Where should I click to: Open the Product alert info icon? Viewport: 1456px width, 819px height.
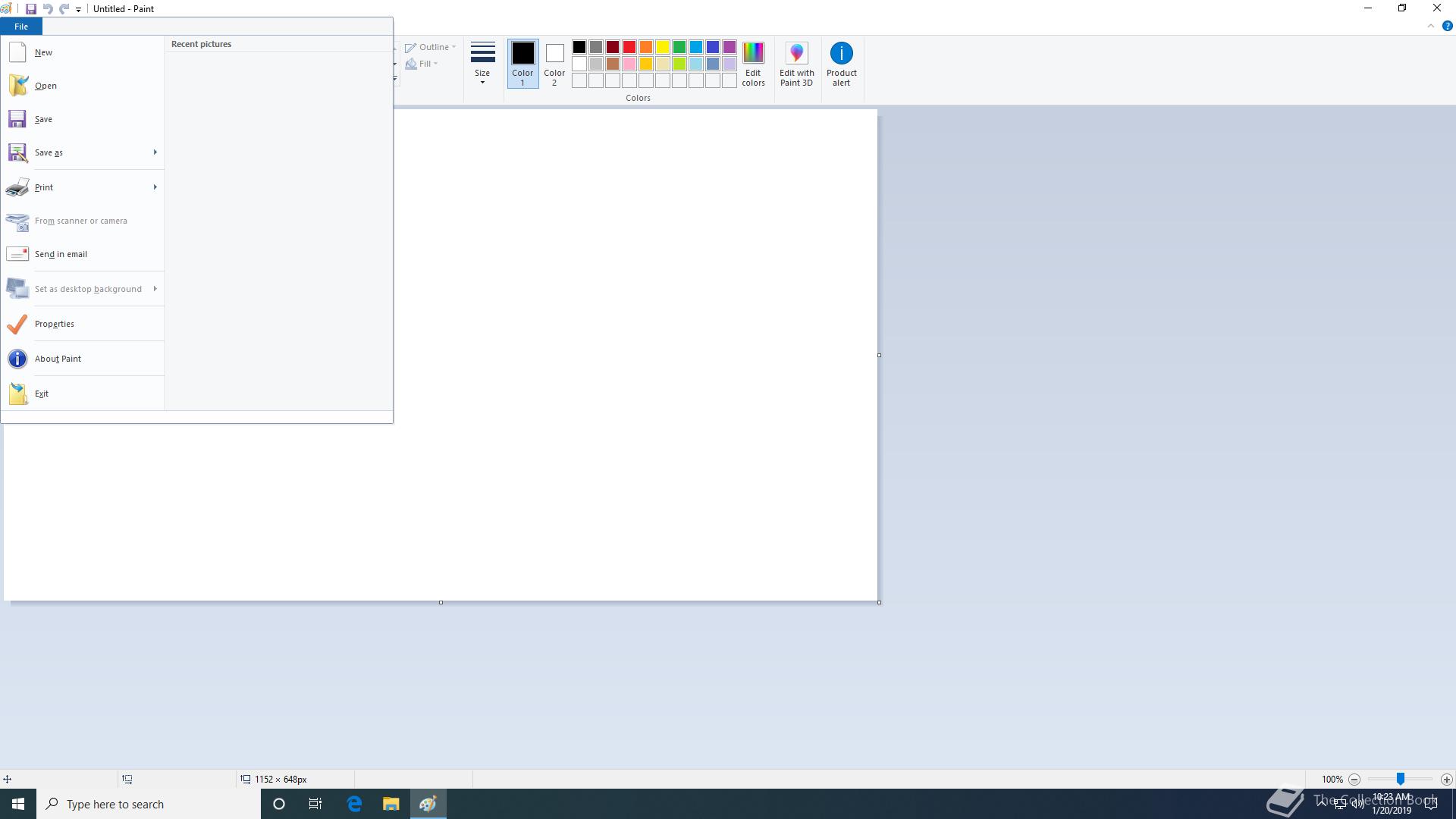point(841,64)
